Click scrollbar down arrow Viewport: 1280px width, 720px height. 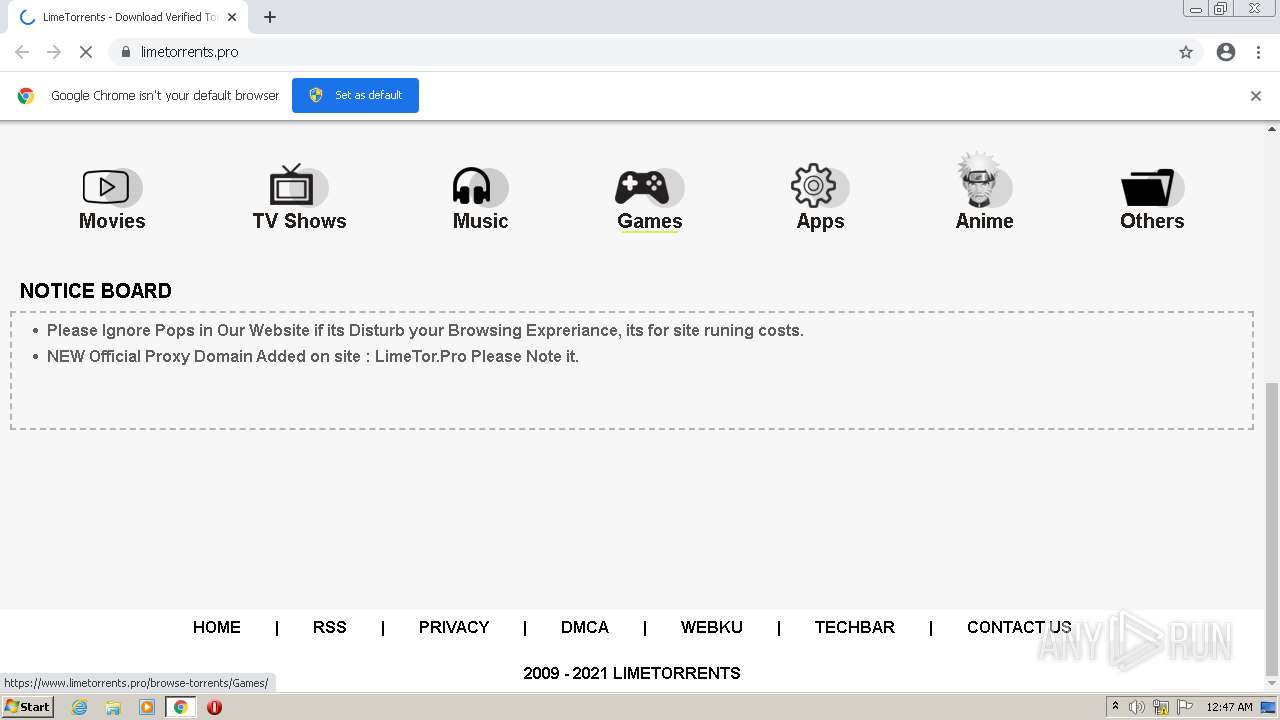(1272, 685)
